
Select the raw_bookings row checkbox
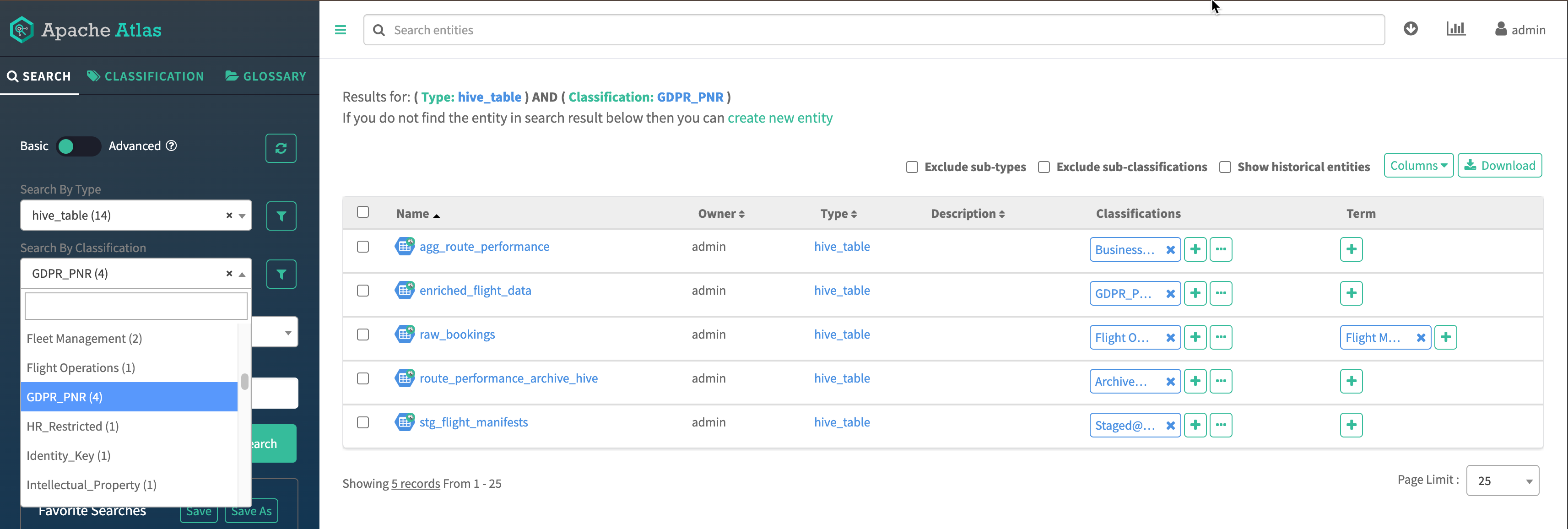(363, 334)
